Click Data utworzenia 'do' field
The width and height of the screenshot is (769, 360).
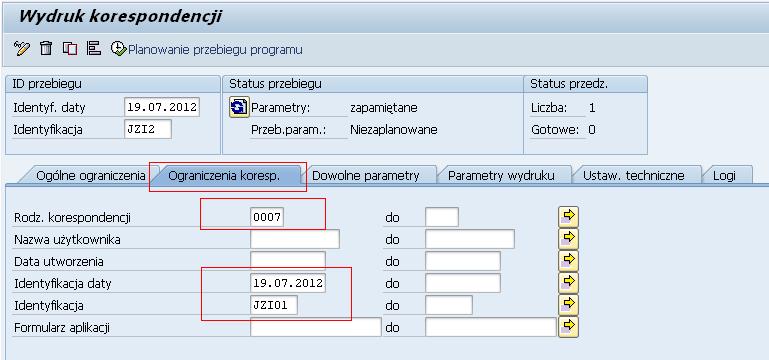(462, 261)
